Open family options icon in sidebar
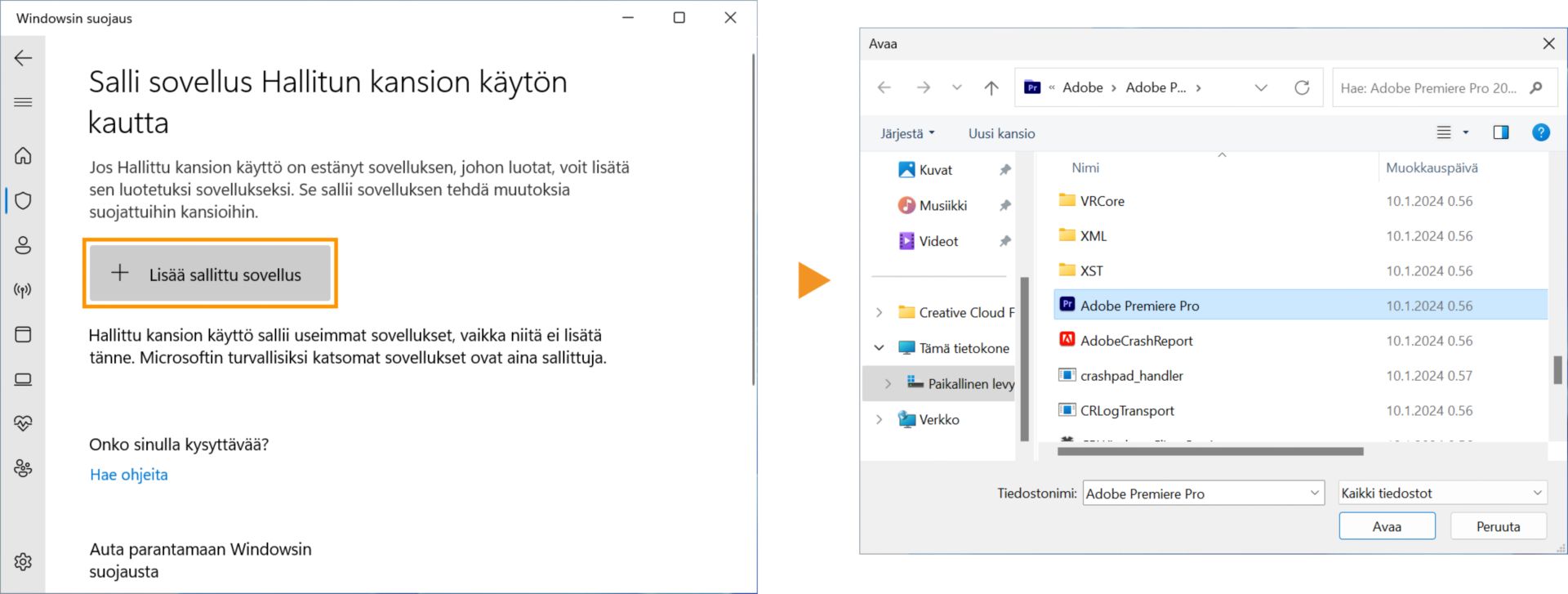The image size is (1568, 594). (x=23, y=468)
